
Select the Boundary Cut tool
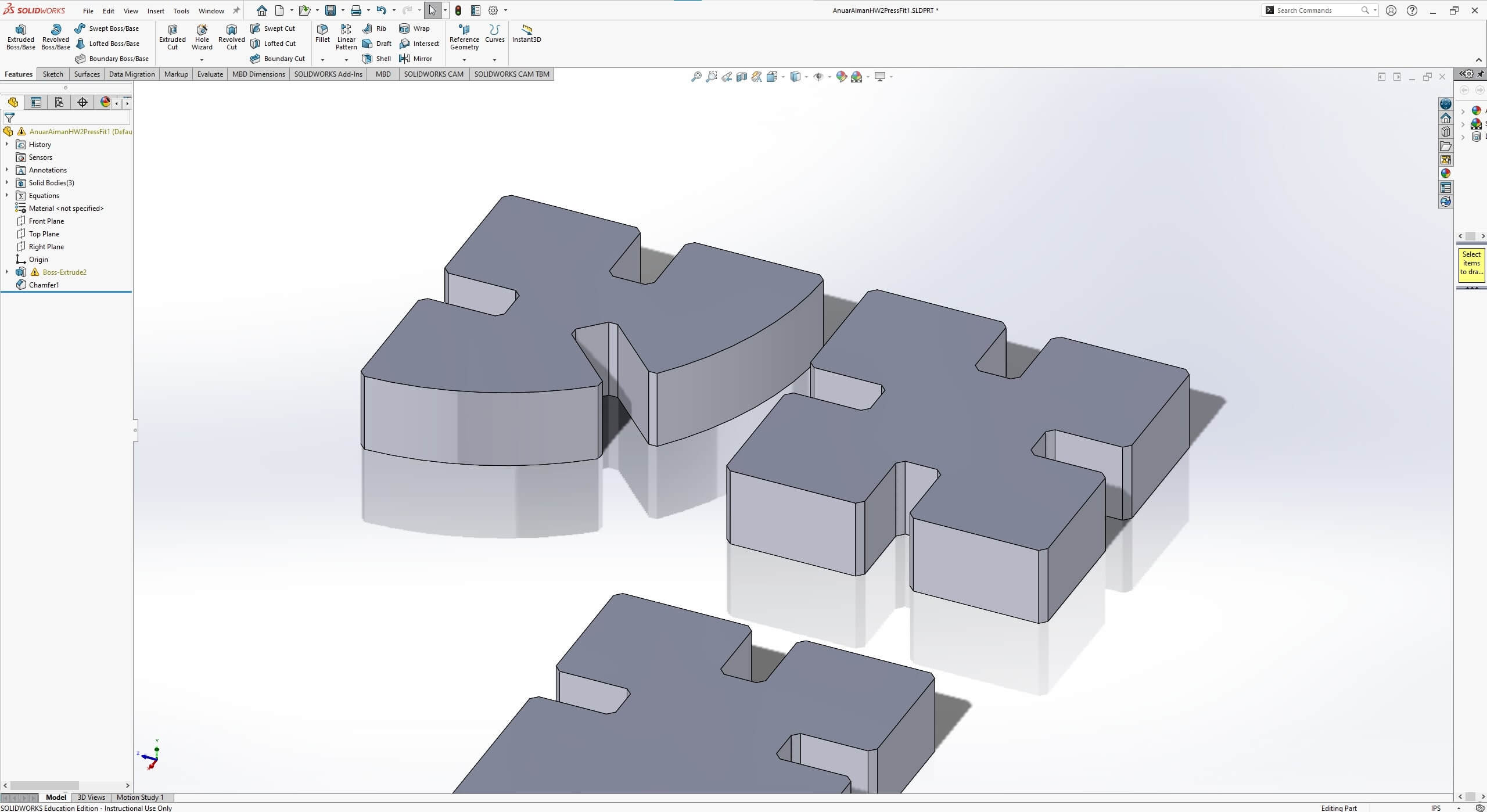point(278,59)
